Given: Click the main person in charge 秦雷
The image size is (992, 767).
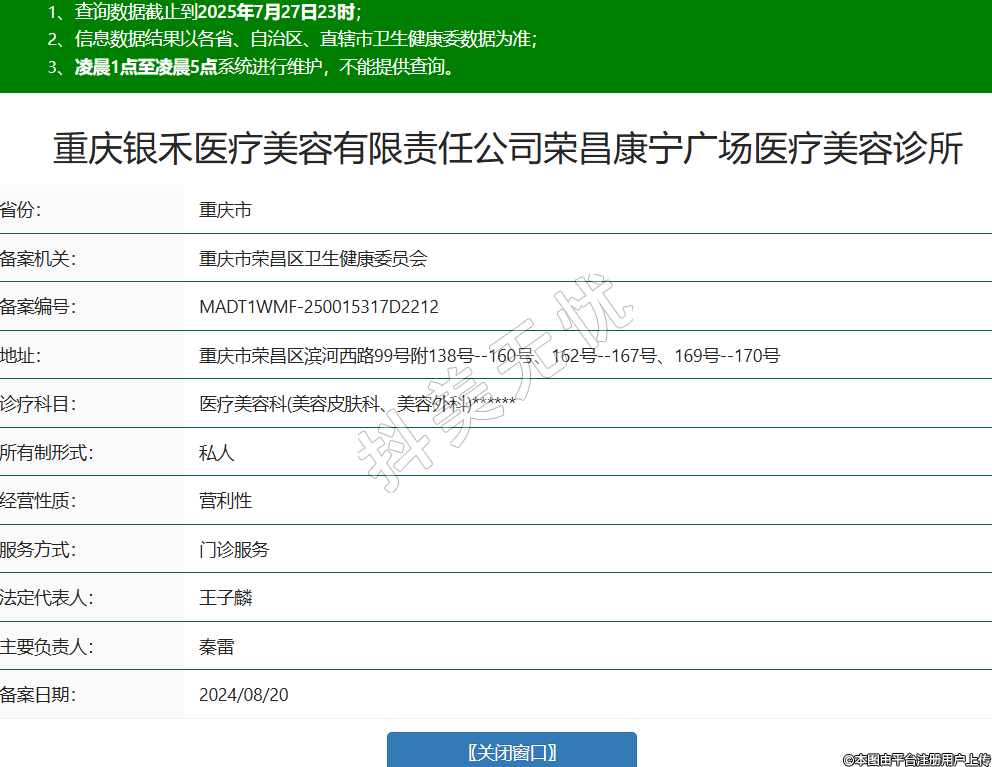Looking at the screenshot, I should click(x=217, y=646).
